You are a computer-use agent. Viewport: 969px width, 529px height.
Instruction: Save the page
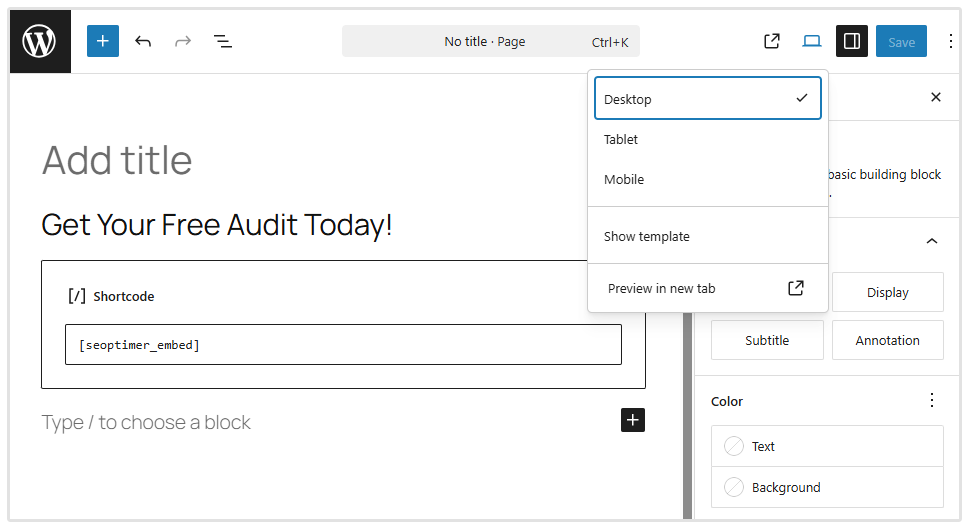(901, 41)
